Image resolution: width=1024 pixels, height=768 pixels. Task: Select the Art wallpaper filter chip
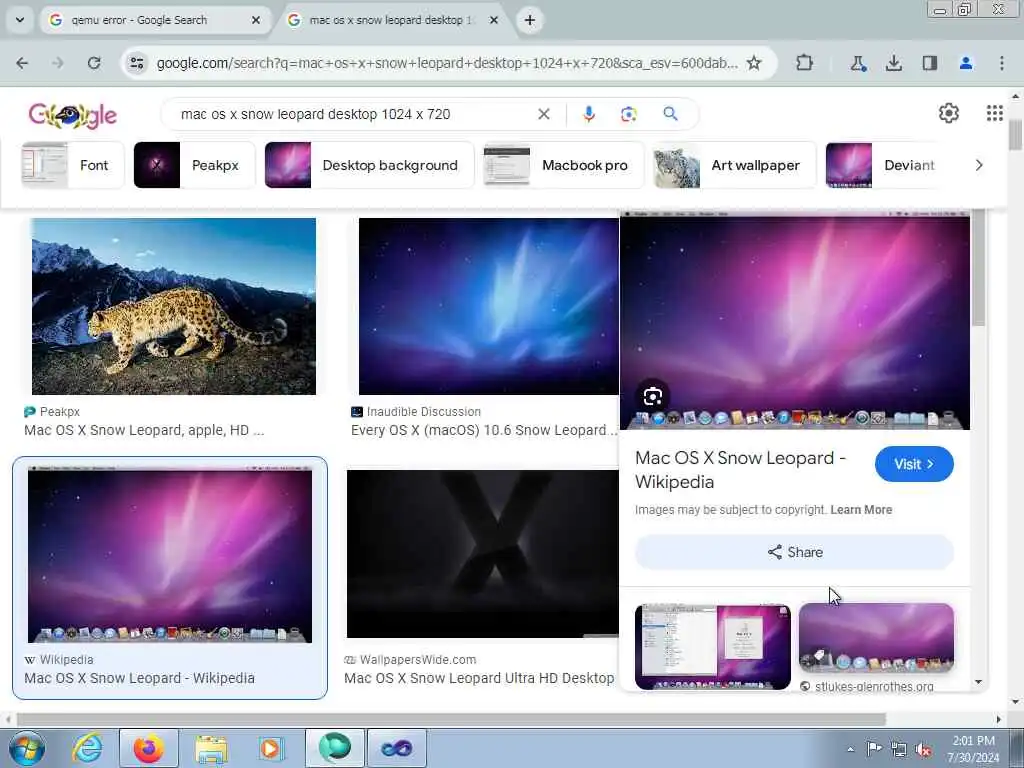735,165
